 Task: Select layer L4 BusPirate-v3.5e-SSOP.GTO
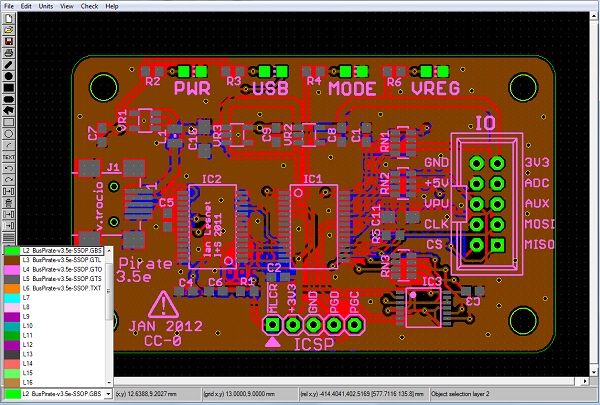[x=54, y=269]
